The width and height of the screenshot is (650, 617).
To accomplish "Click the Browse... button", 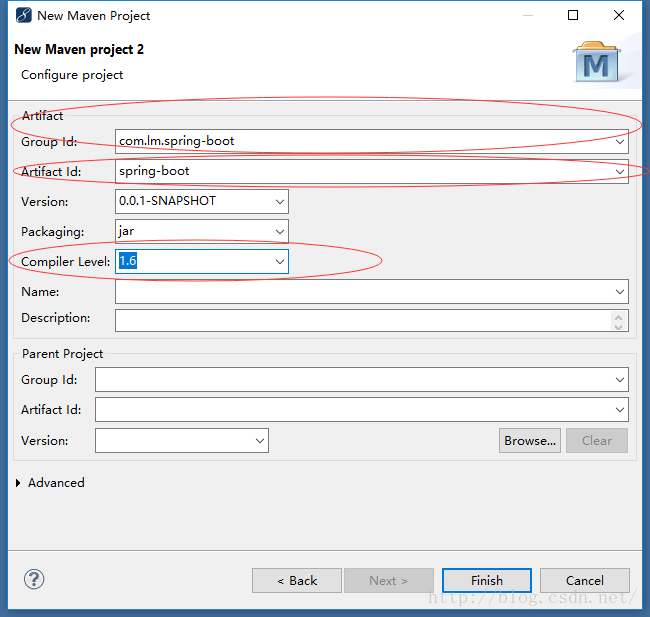I will [530, 440].
